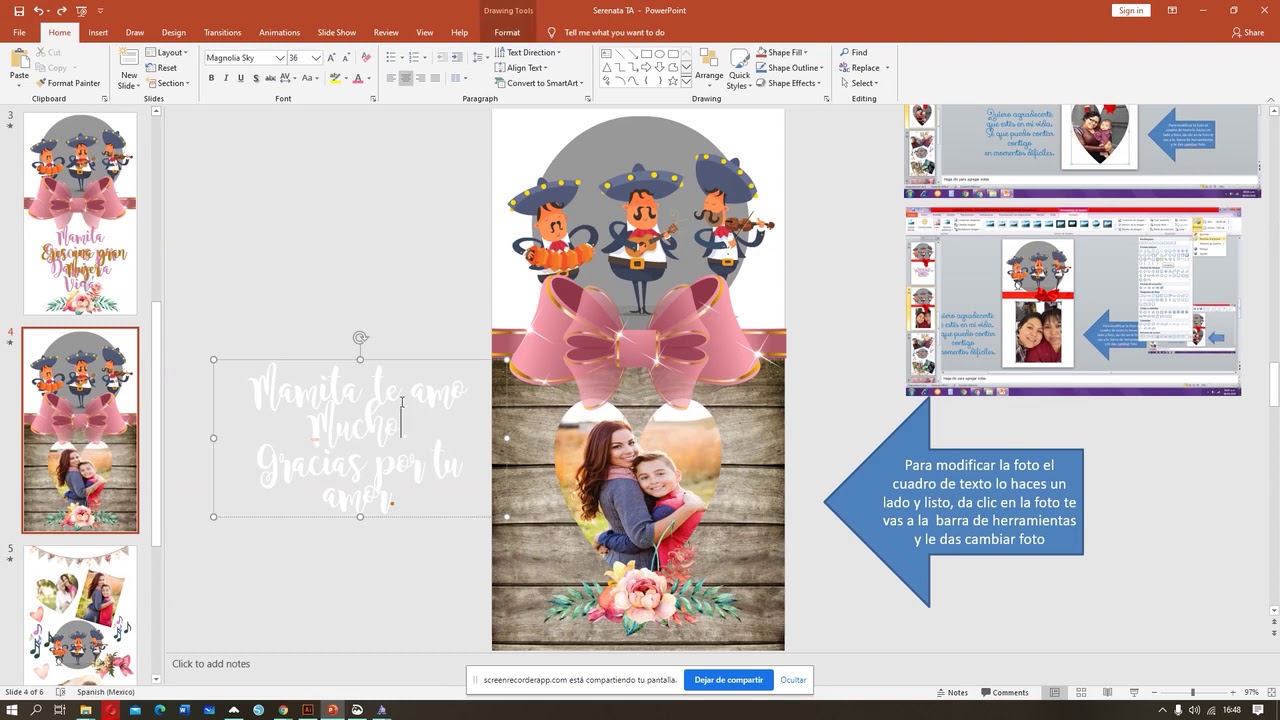The width and height of the screenshot is (1280, 720).
Task: Open Comments from the status bar
Action: tap(1004, 692)
